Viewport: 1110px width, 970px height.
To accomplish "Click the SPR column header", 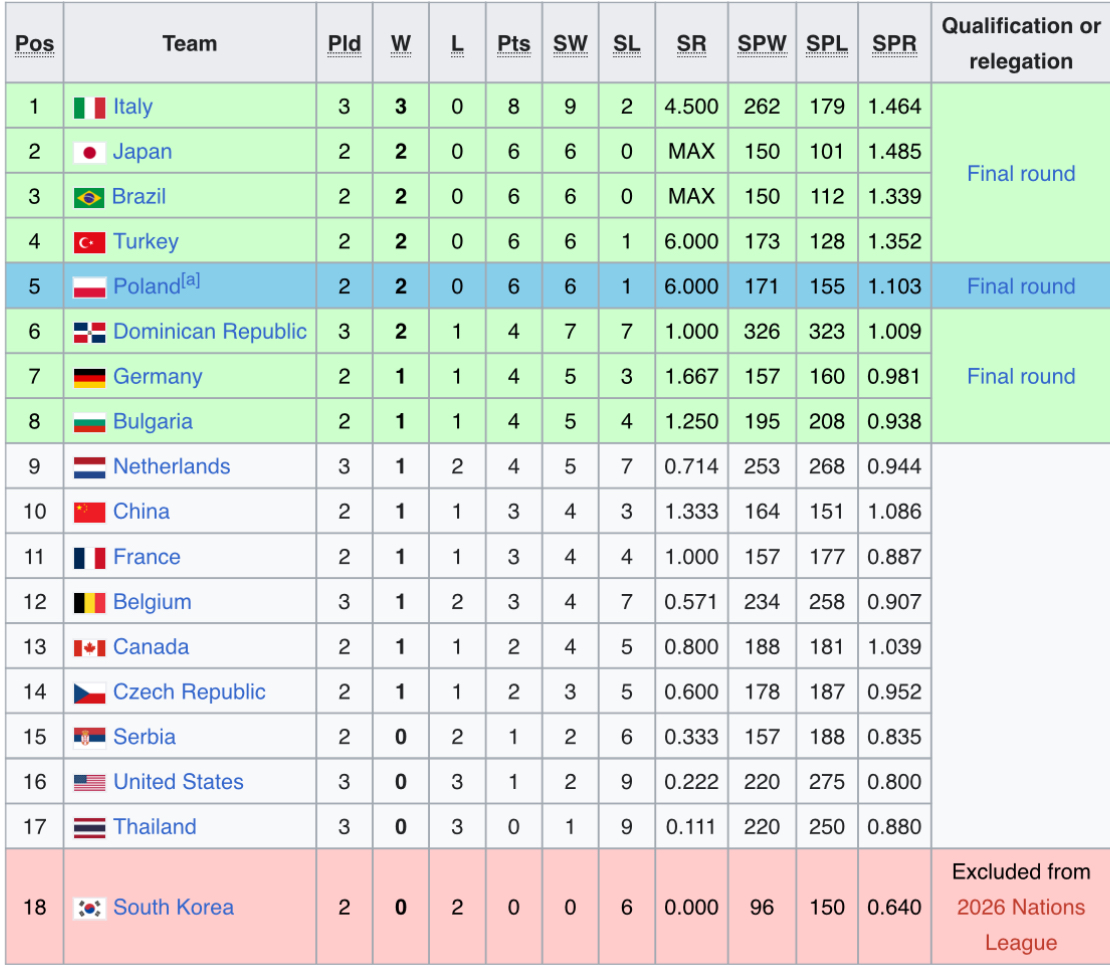I will [894, 45].
